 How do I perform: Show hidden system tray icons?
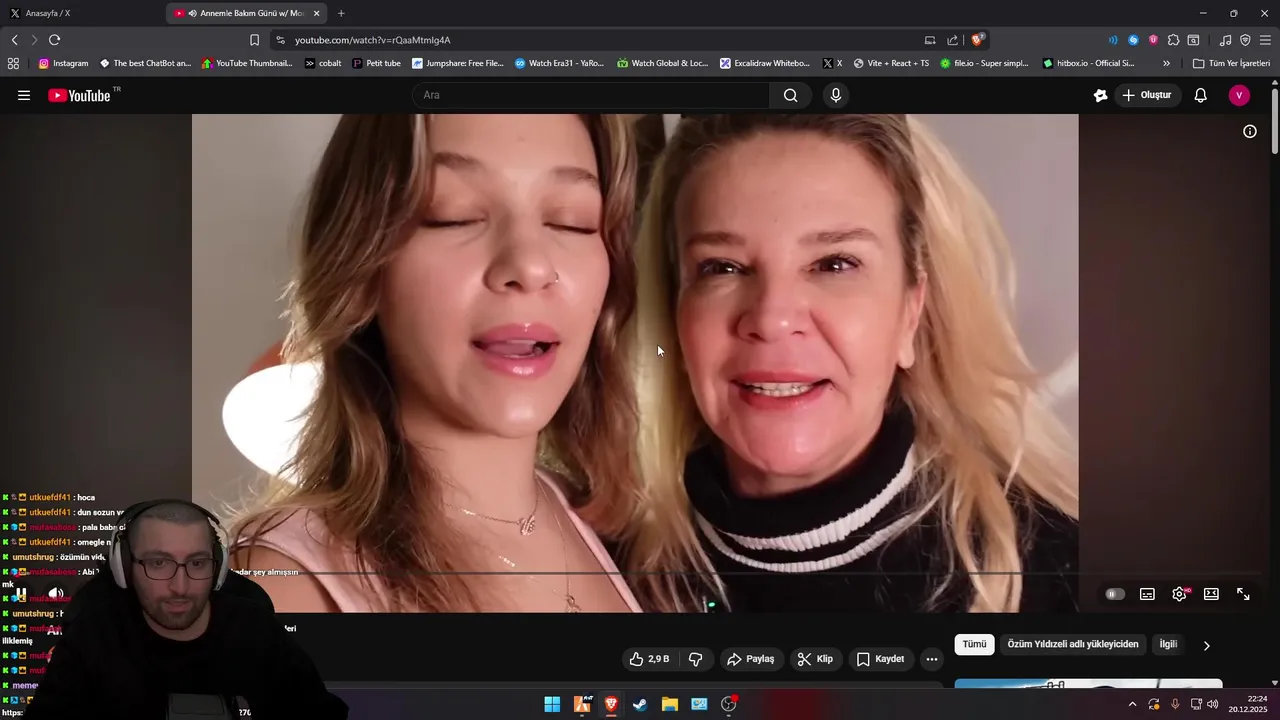1132,704
